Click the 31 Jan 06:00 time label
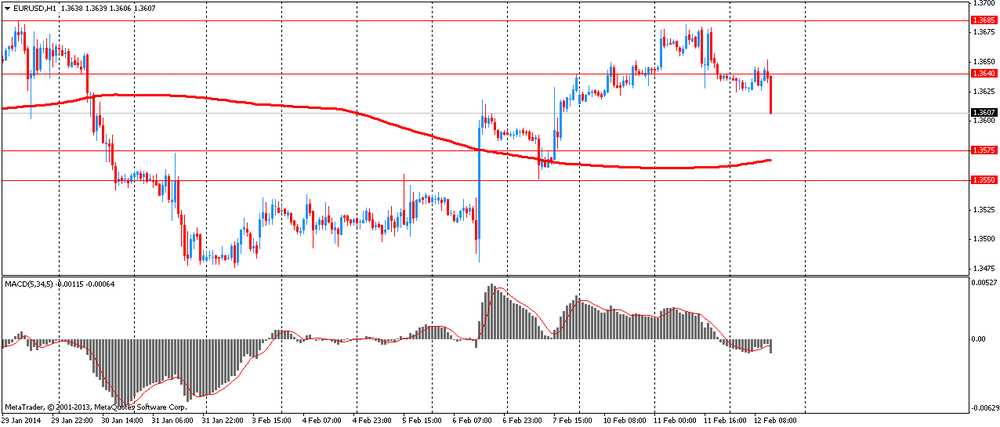 coord(170,421)
